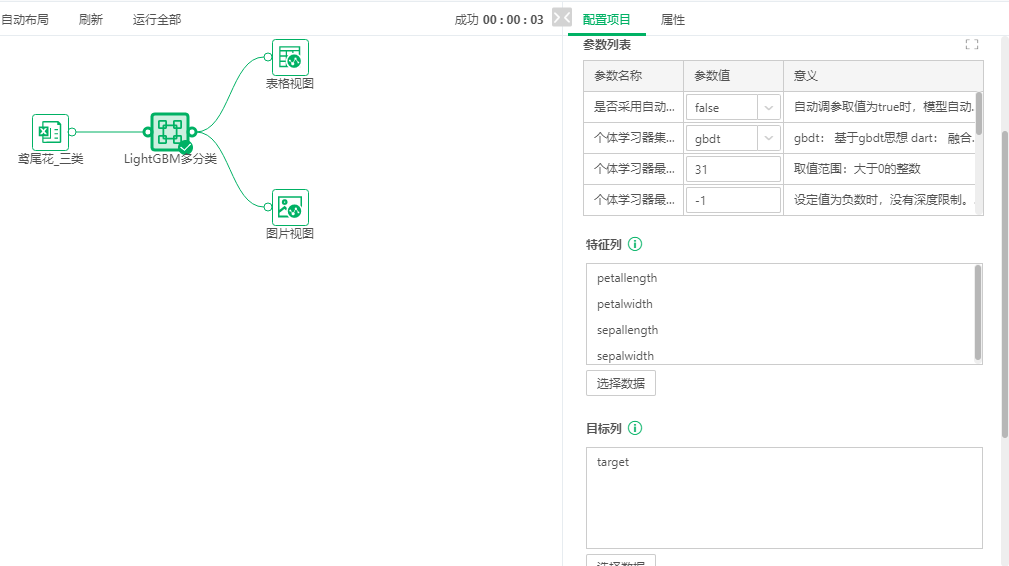Select the 鸢尾花_三类 Excel data node
1009x566 pixels.
coord(50,132)
